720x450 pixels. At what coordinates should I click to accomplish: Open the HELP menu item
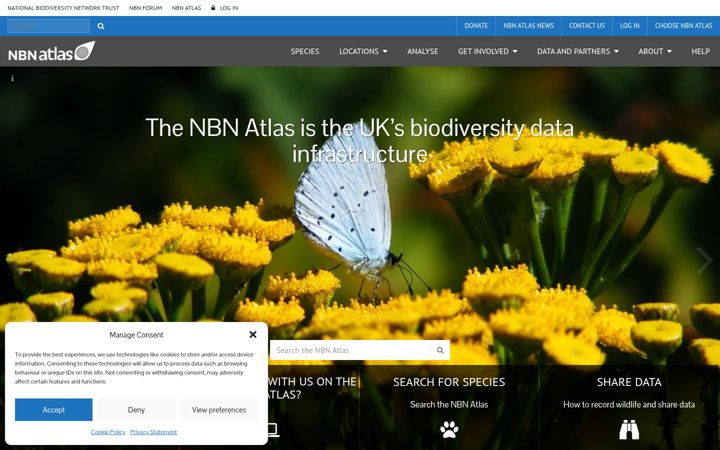701,51
